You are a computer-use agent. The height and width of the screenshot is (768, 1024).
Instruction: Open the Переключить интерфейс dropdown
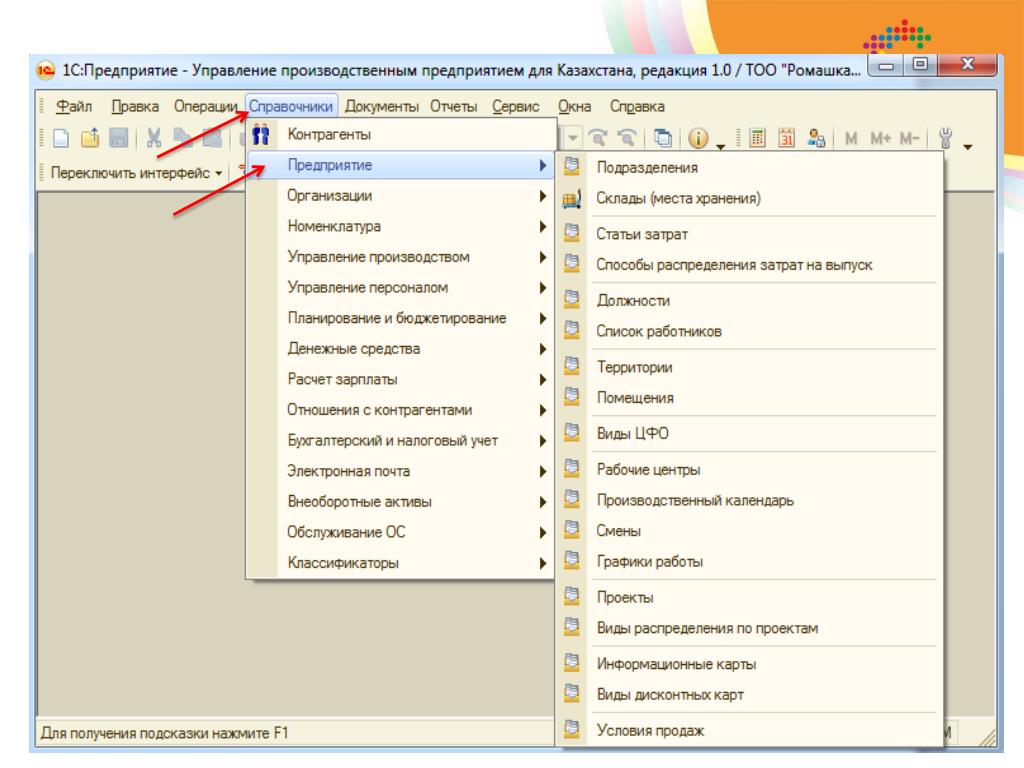[x=136, y=173]
